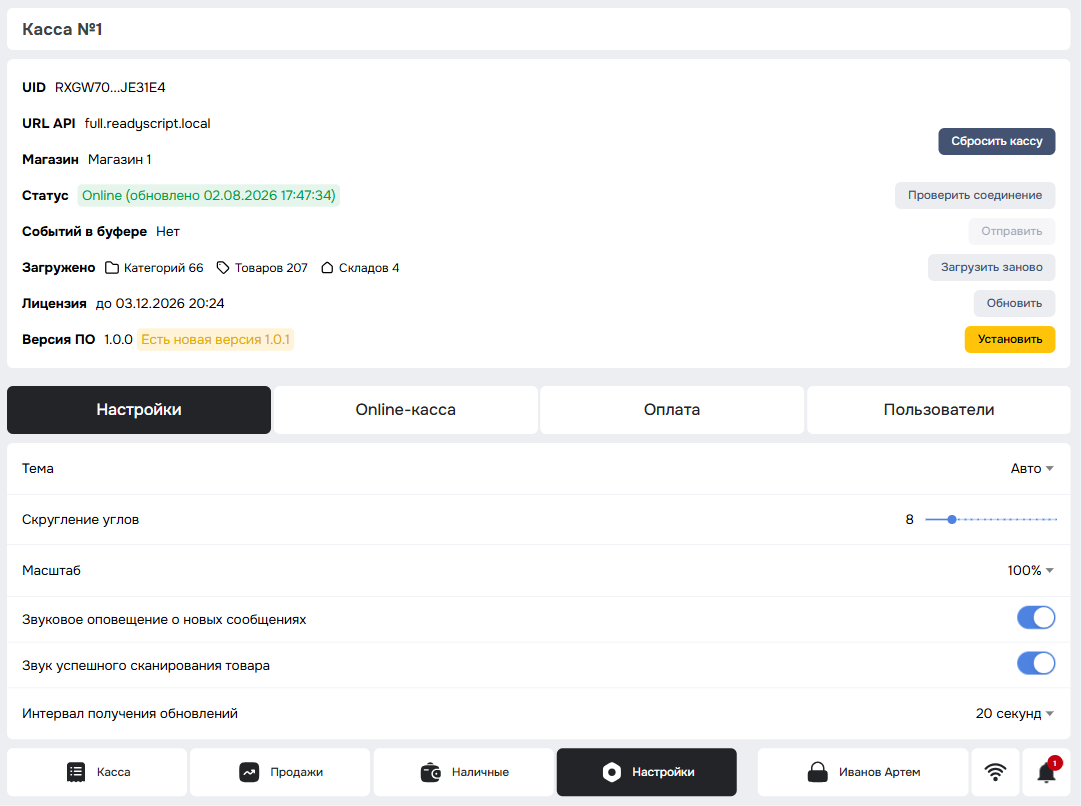The height and width of the screenshot is (806, 1081).
Task: Click the Обновить license button
Action: click(1014, 303)
